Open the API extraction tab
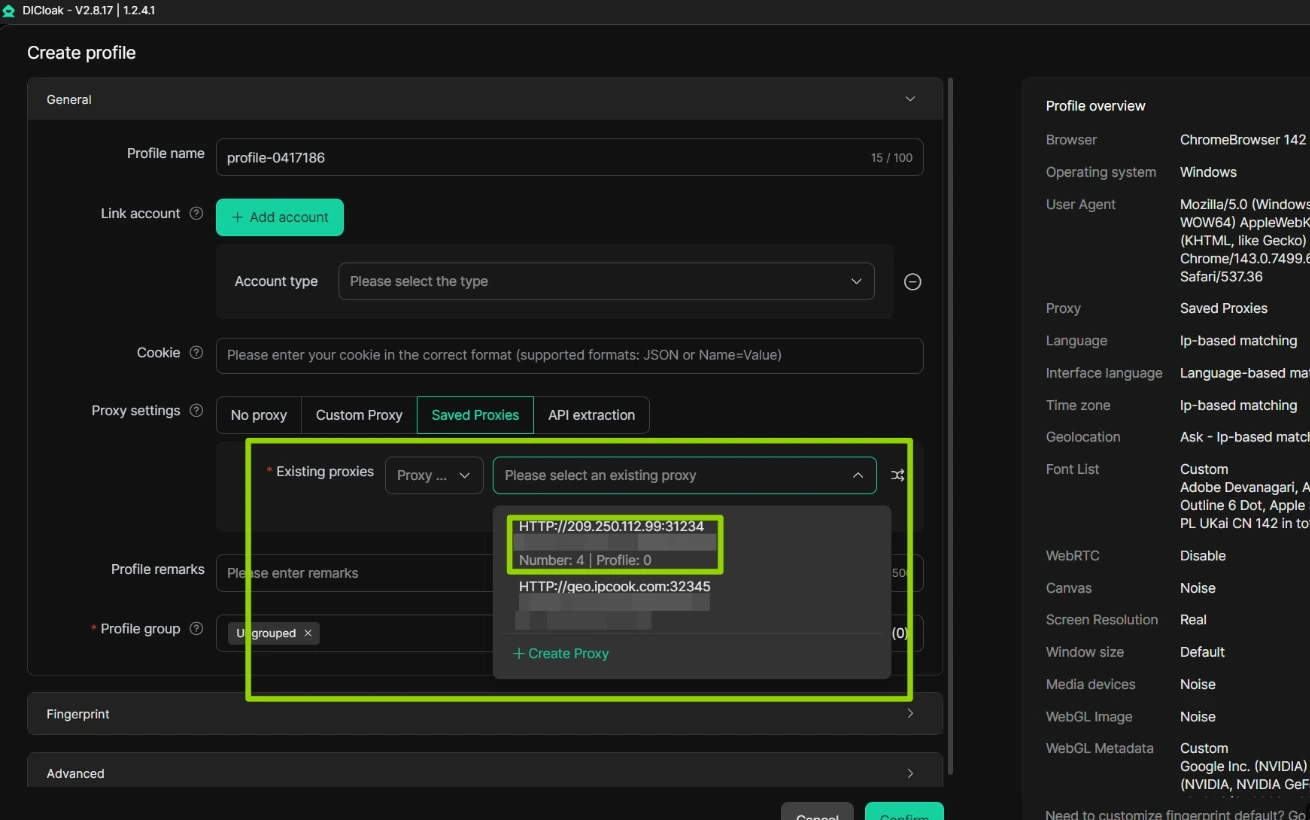The image size is (1310, 820). 592,414
